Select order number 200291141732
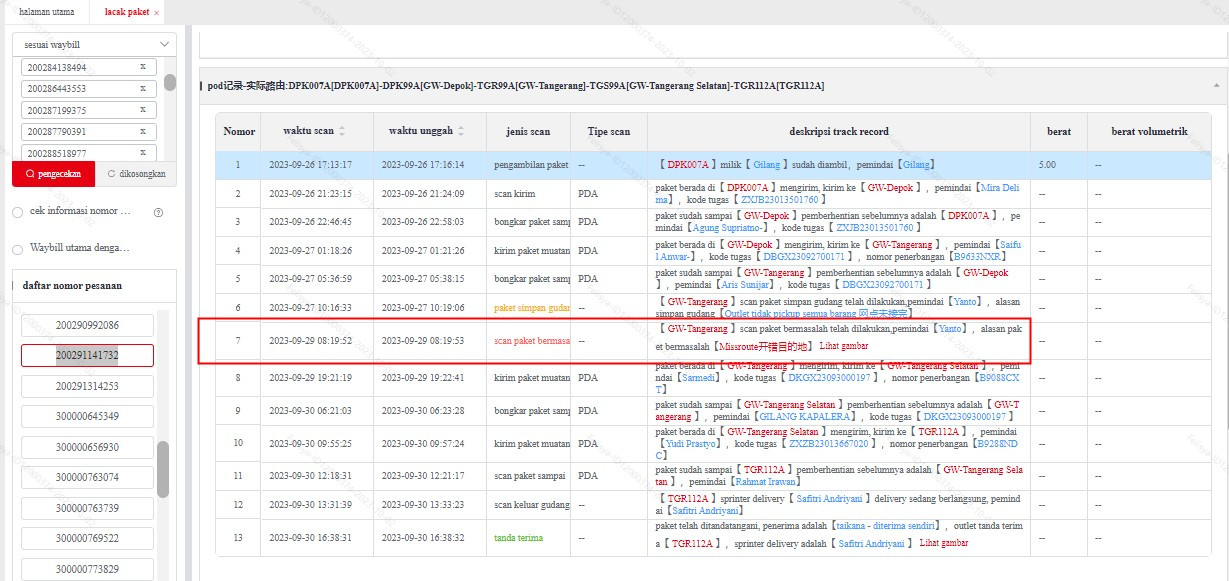Screen dimensions: 1229x581 click(87, 355)
